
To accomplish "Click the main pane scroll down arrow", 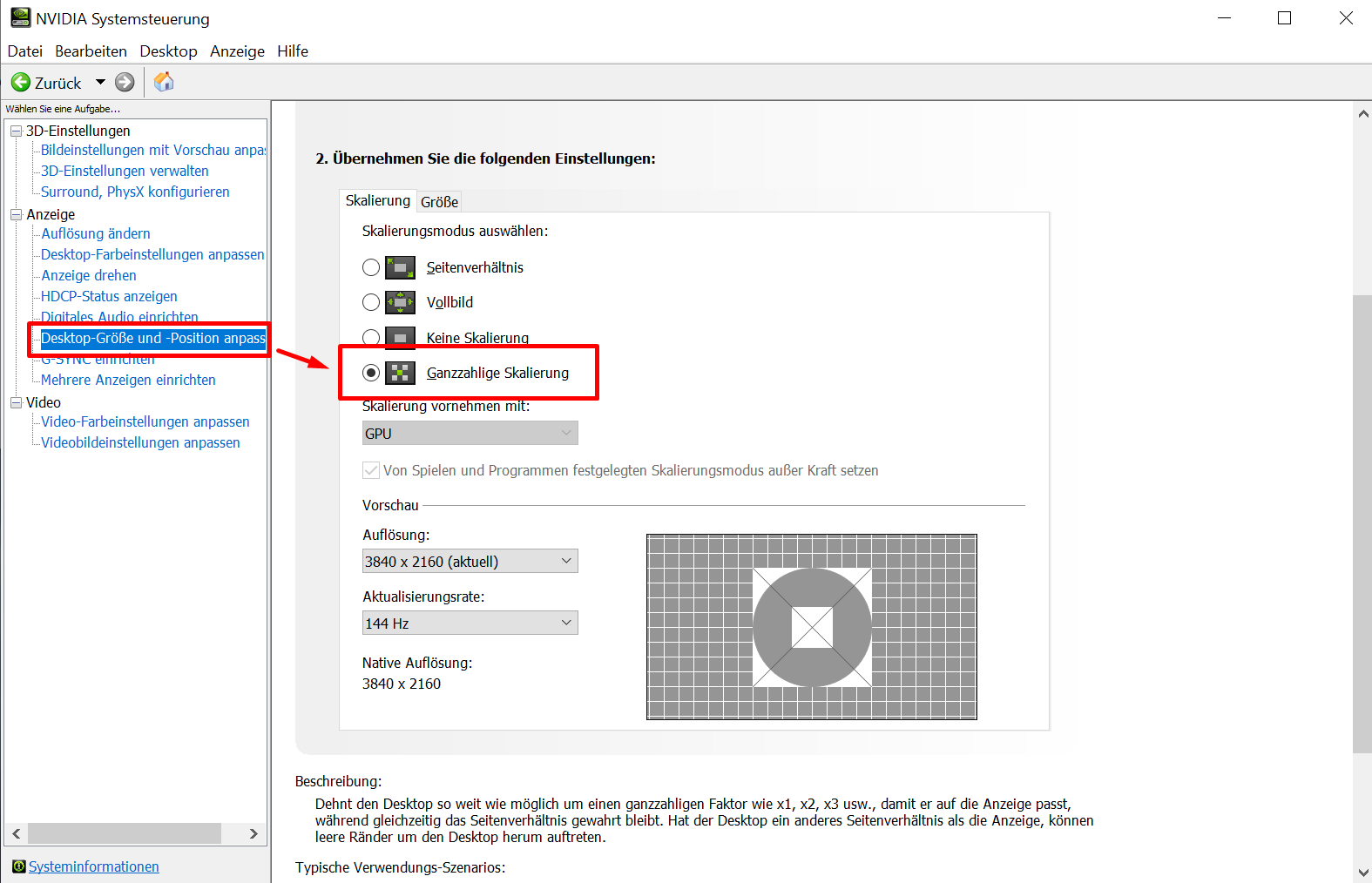I will (1362, 872).
